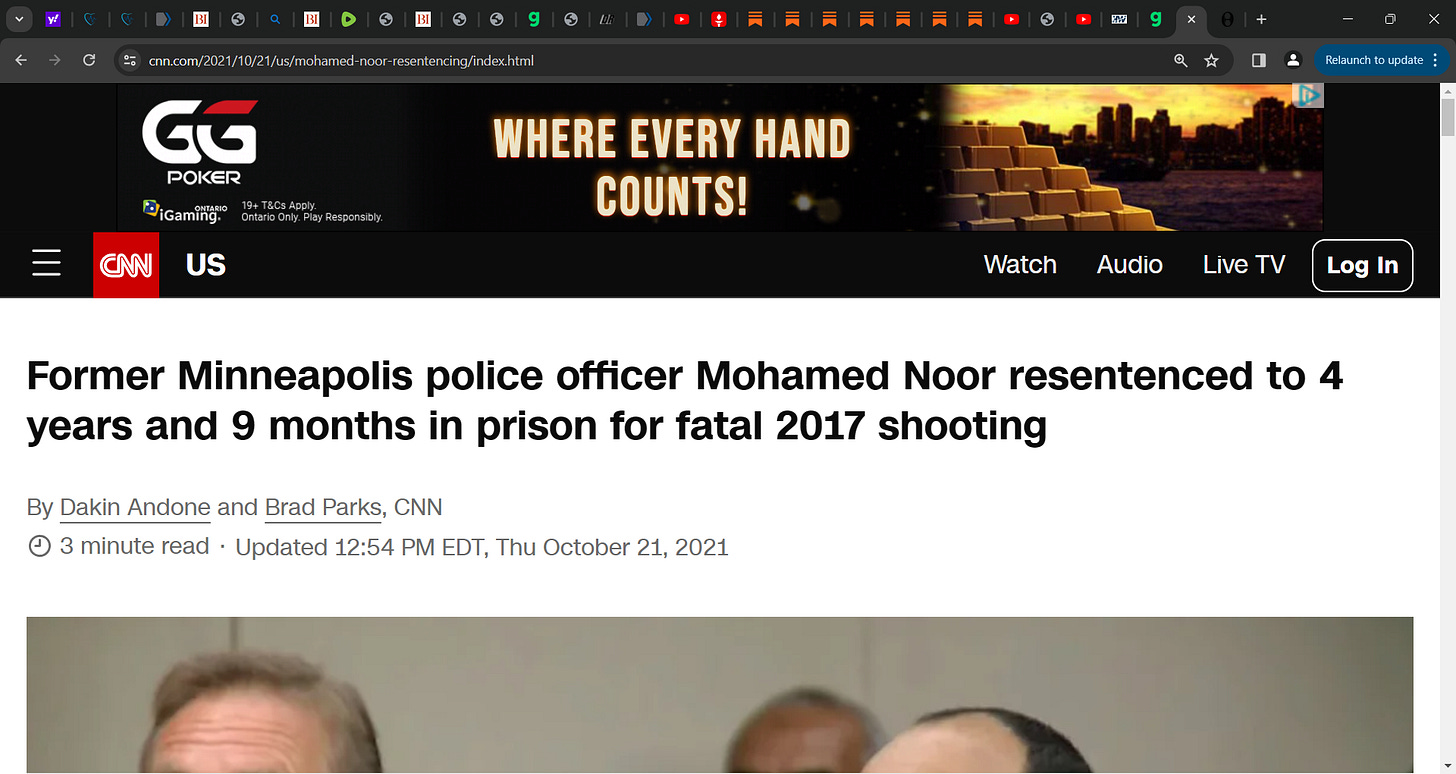The height and width of the screenshot is (774, 1456).
Task: Click the Log In button
Action: (x=1362, y=265)
